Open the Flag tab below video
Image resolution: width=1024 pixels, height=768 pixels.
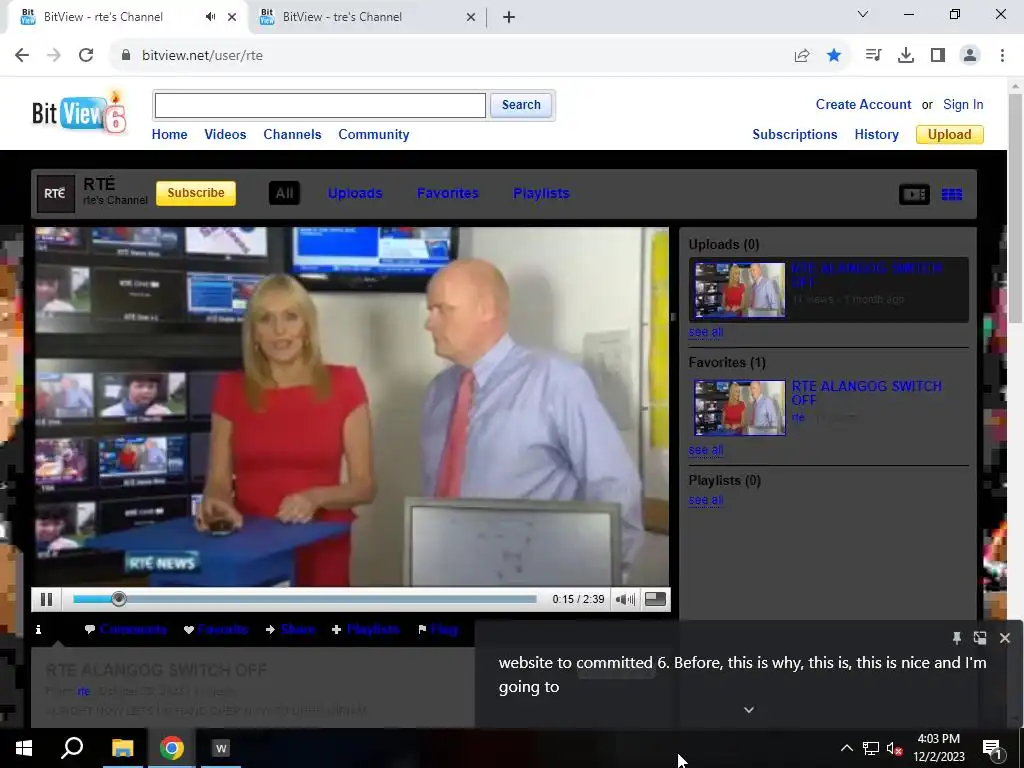(438, 630)
